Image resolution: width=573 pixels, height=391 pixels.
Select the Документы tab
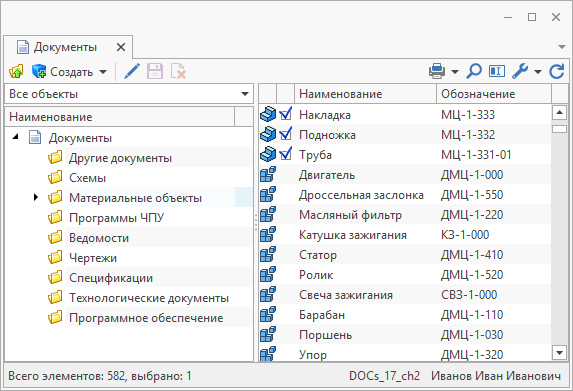pyautogui.click(x=66, y=47)
